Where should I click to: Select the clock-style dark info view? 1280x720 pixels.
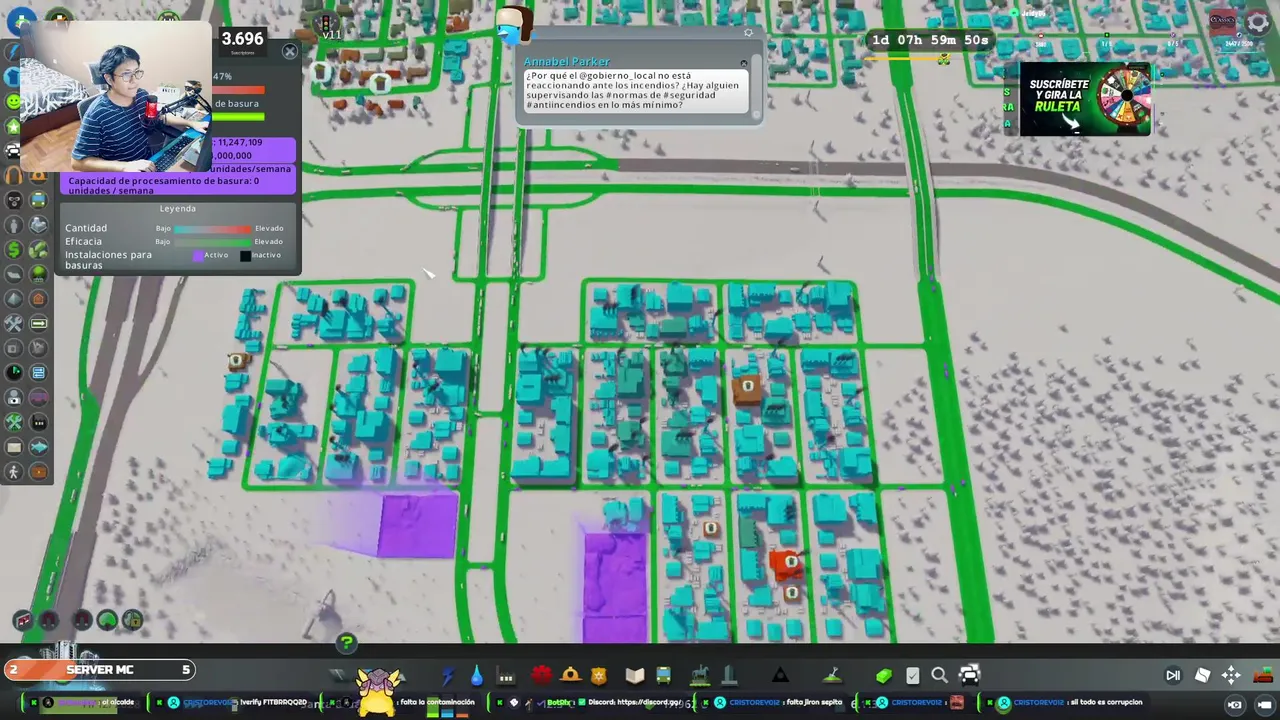(13, 372)
